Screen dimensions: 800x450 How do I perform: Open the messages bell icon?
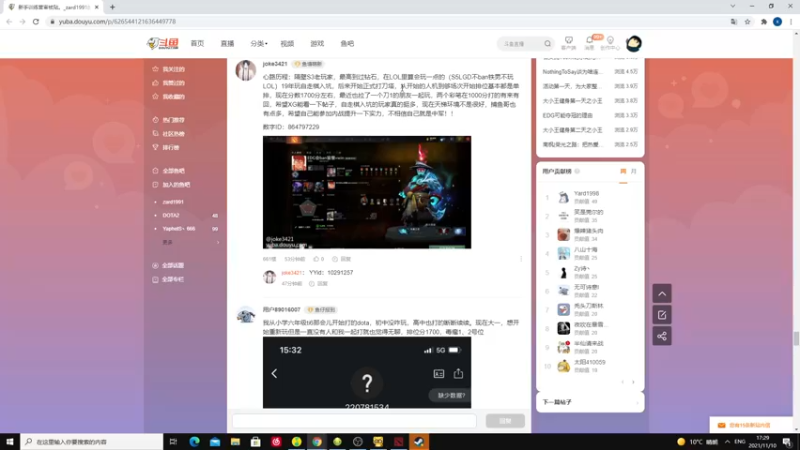pyautogui.click(x=590, y=43)
